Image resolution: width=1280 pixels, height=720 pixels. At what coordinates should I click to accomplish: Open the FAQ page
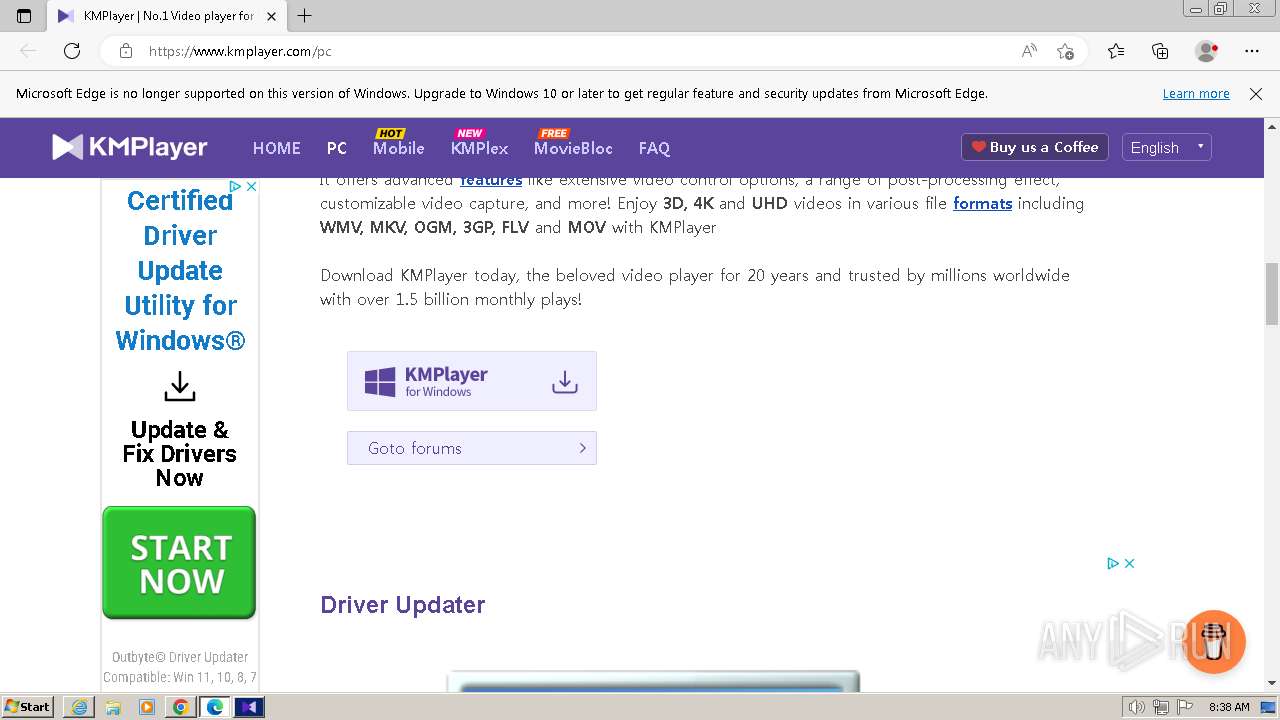(654, 148)
